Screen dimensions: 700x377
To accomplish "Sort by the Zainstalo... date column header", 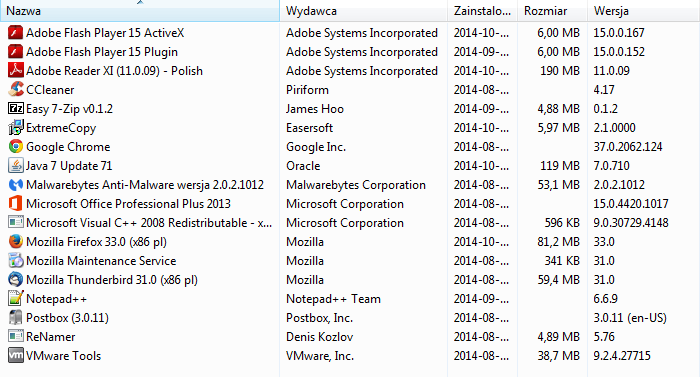I will click(x=483, y=11).
